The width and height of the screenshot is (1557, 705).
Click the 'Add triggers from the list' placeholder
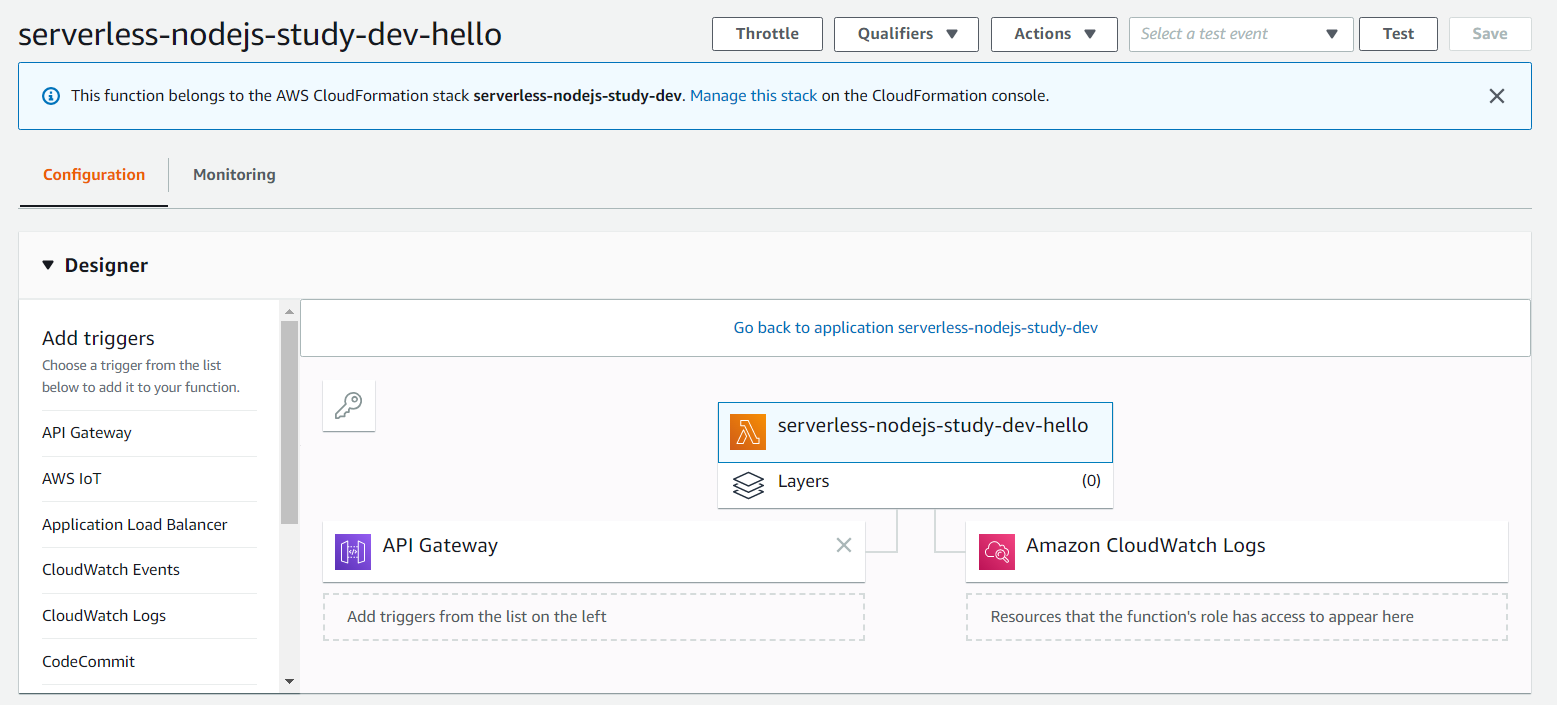tap(594, 617)
